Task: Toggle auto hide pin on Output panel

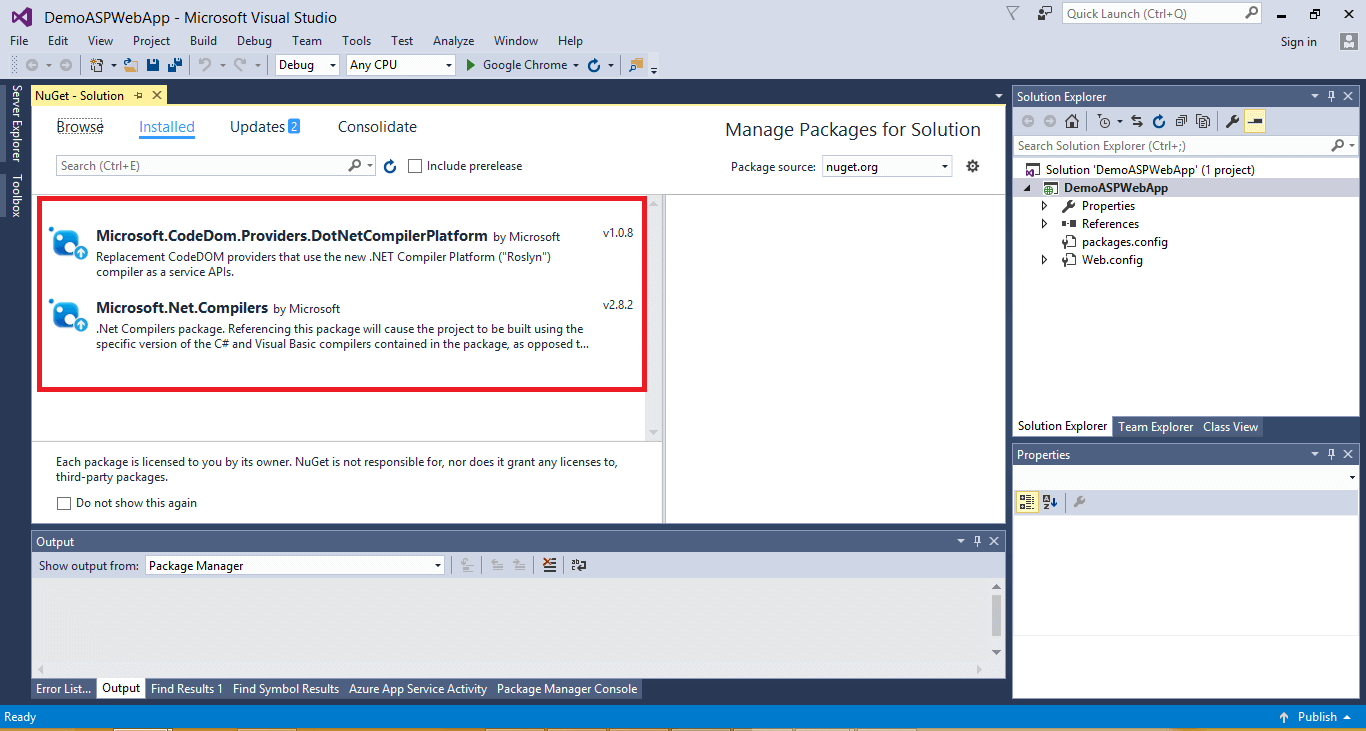Action: tap(977, 541)
